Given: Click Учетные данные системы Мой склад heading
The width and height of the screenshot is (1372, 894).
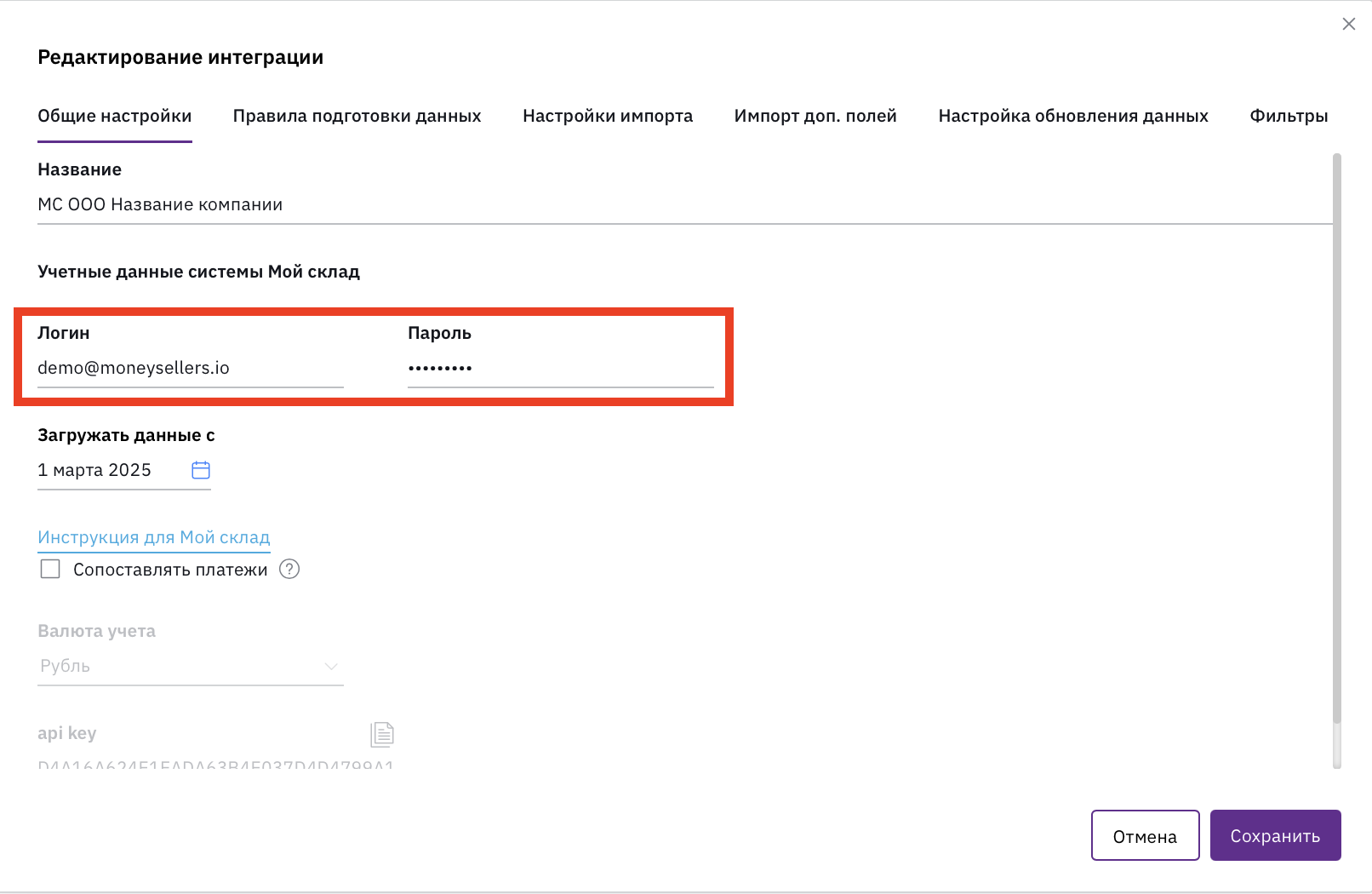Looking at the screenshot, I should click(198, 272).
